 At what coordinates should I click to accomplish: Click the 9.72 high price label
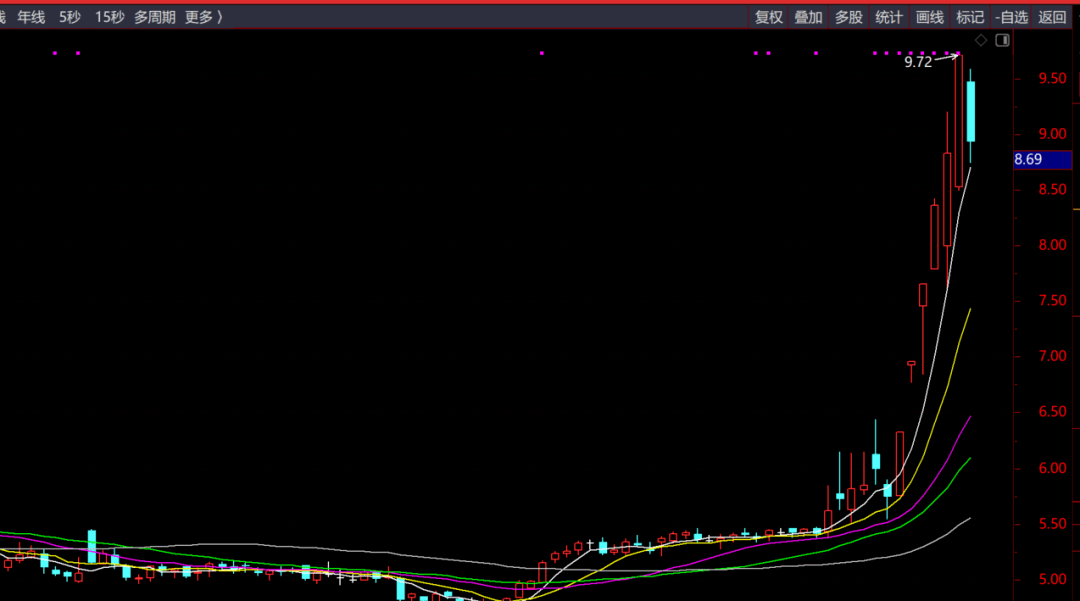[917, 62]
